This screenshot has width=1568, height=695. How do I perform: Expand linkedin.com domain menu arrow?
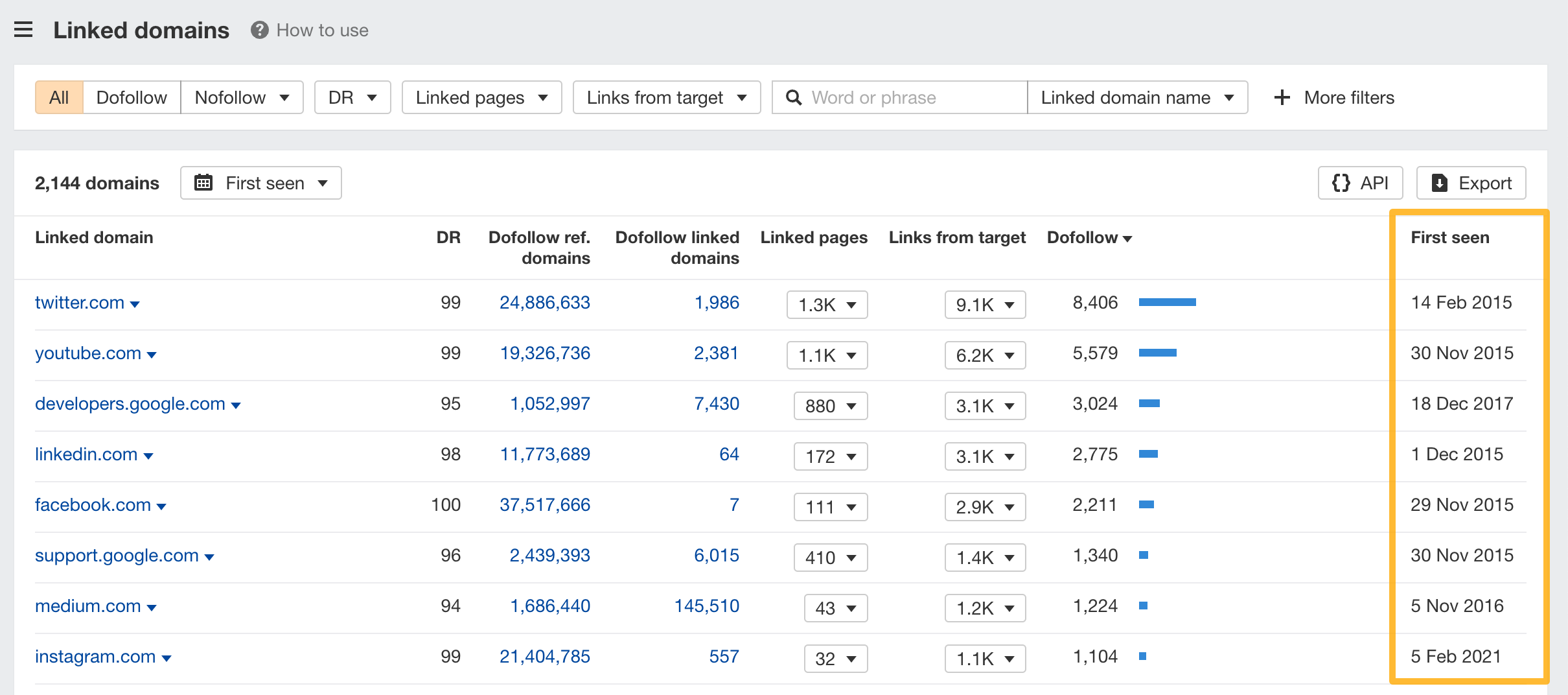tap(148, 456)
